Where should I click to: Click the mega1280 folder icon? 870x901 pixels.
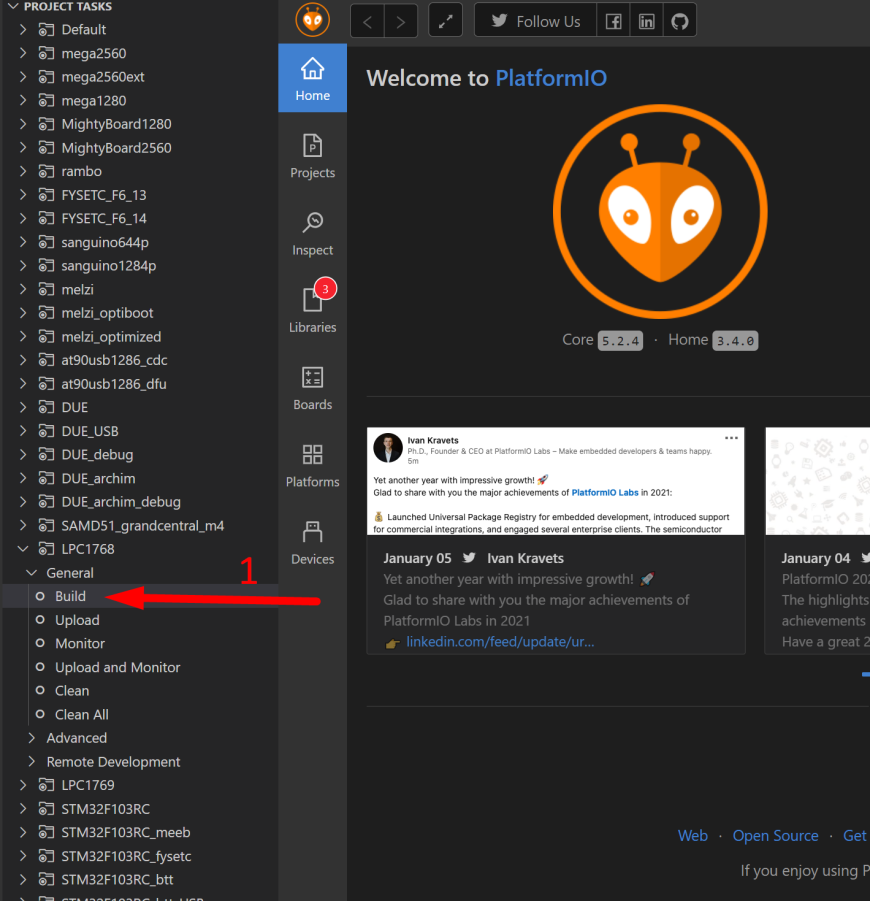tap(46, 101)
